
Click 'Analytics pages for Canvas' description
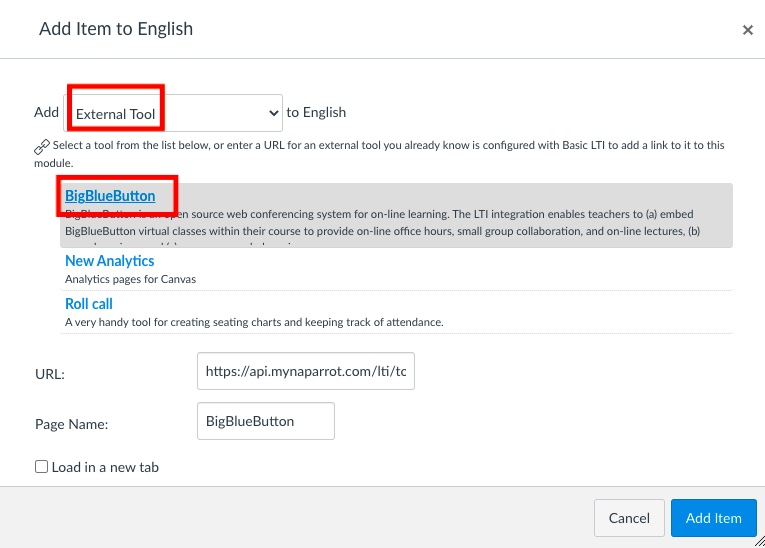[130, 279]
